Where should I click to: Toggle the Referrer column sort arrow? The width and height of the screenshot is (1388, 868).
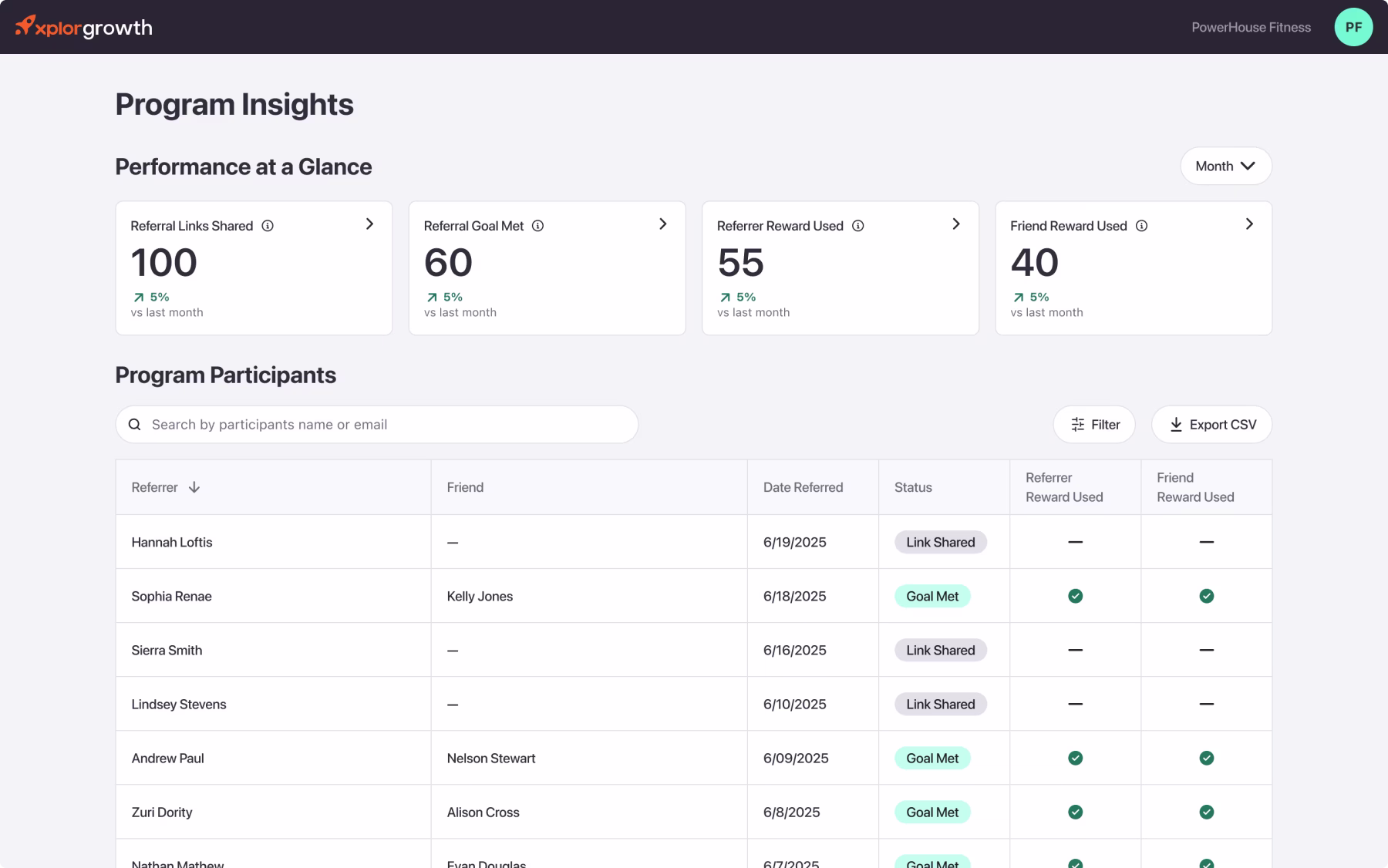pos(194,487)
